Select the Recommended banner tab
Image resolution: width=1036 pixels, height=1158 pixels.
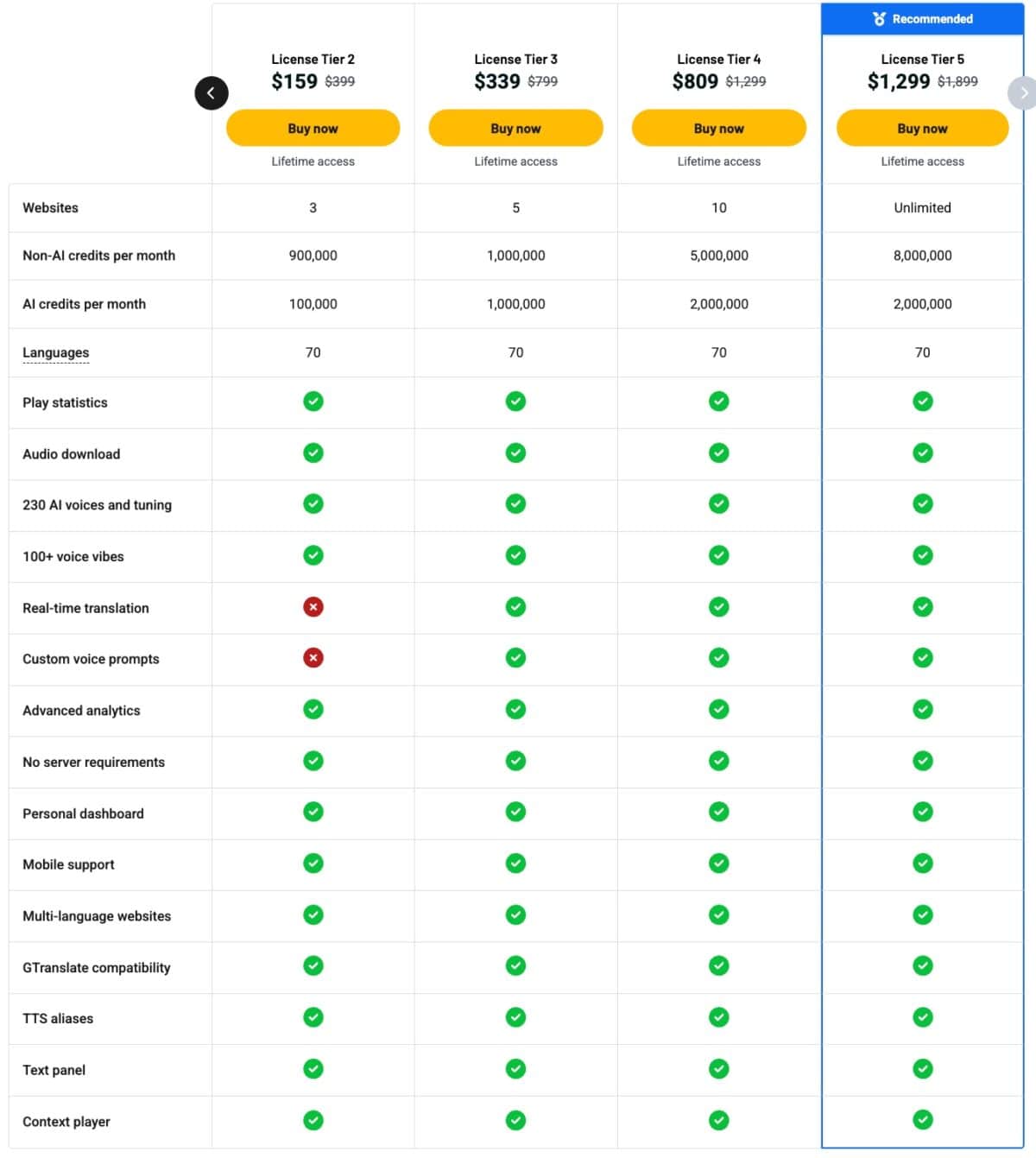coord(922,19)
